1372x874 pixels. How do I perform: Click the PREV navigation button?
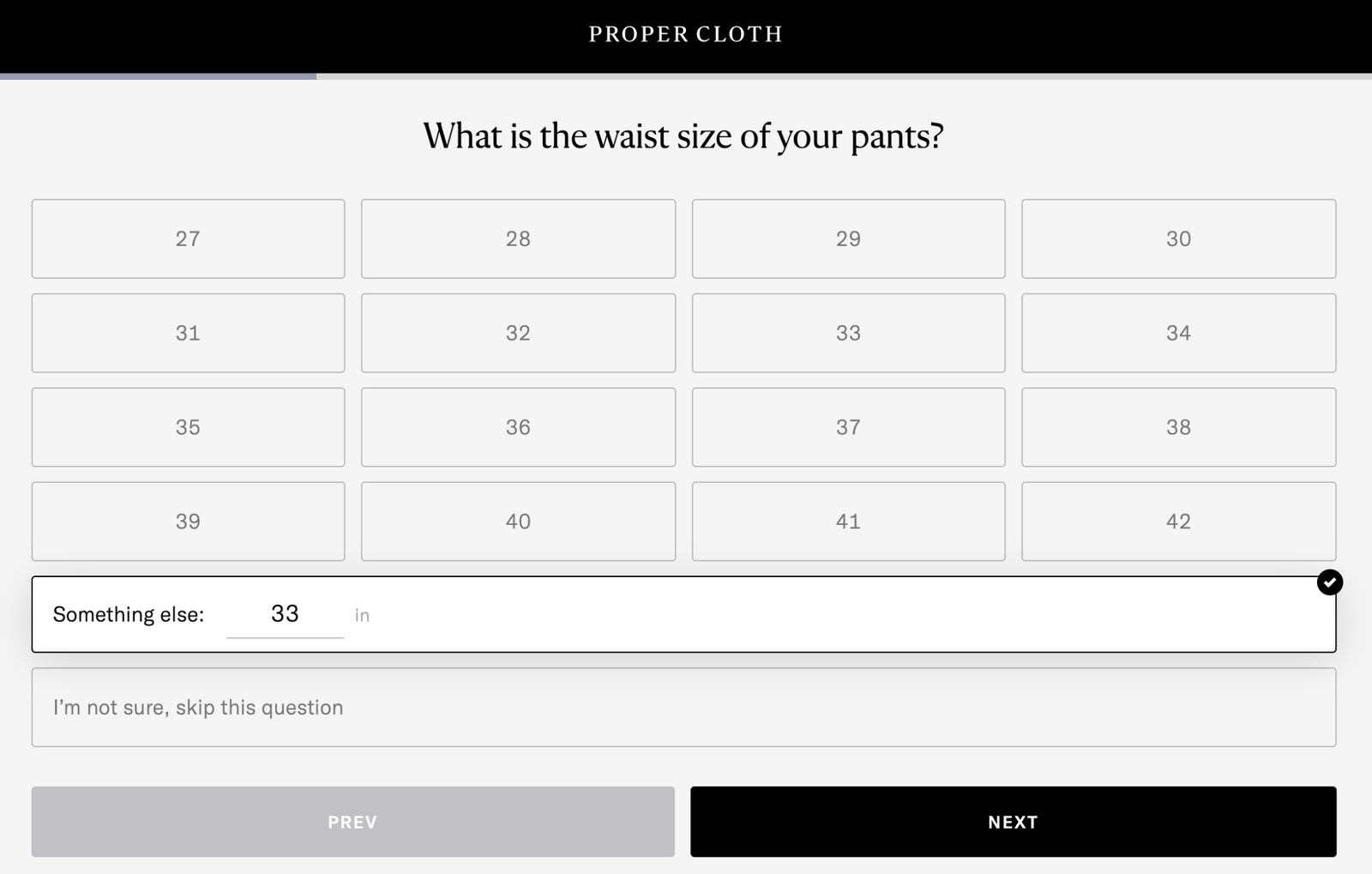352,821
